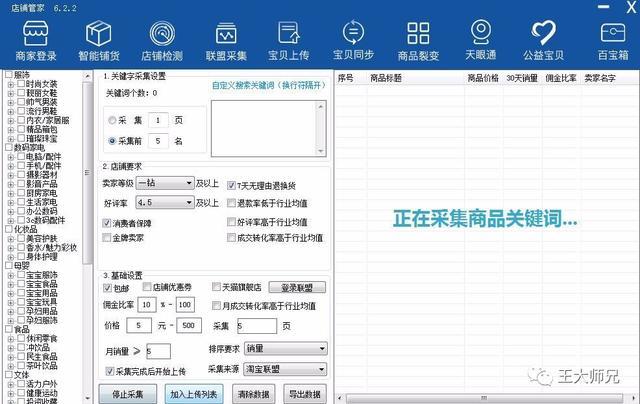Enable 好评率高于行业均值 checkbox
Image resolution: width=640 pixels, height=404 pixels.
click(x=231, y=222)
